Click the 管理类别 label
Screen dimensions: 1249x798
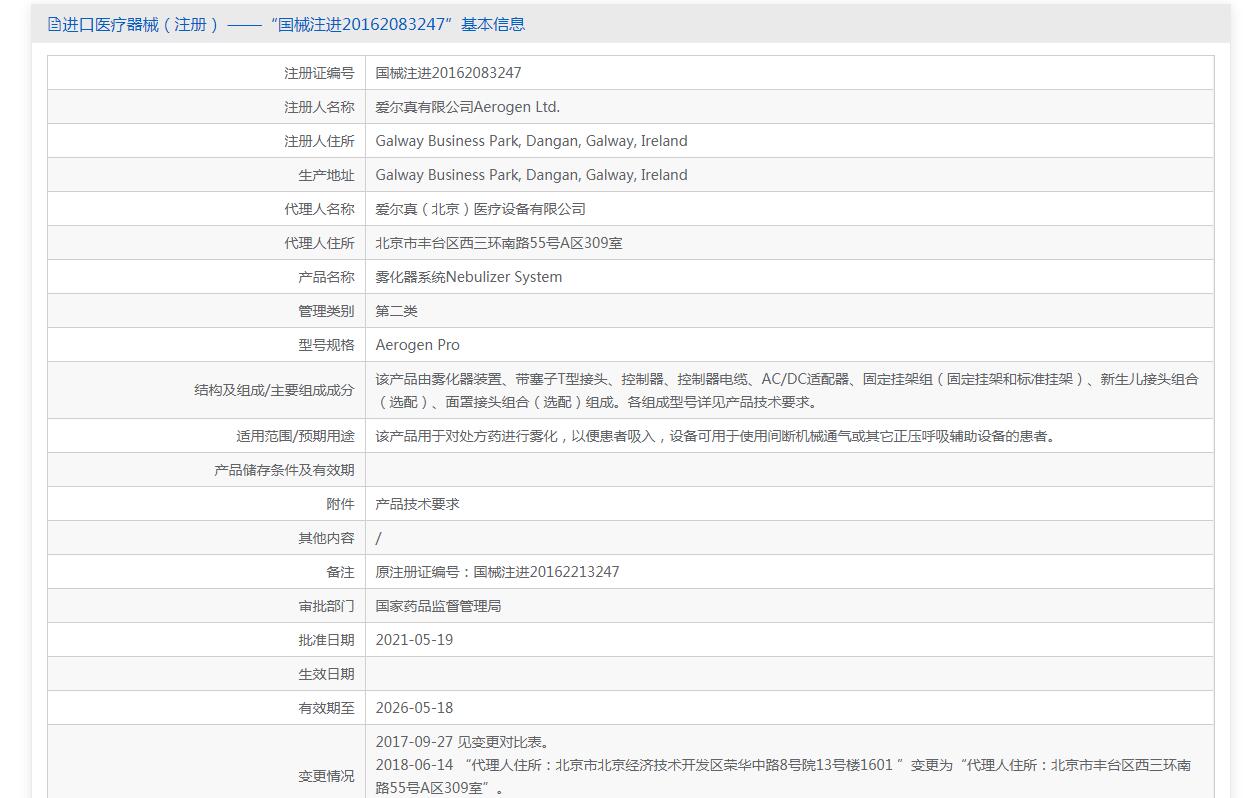pos(326,311)
